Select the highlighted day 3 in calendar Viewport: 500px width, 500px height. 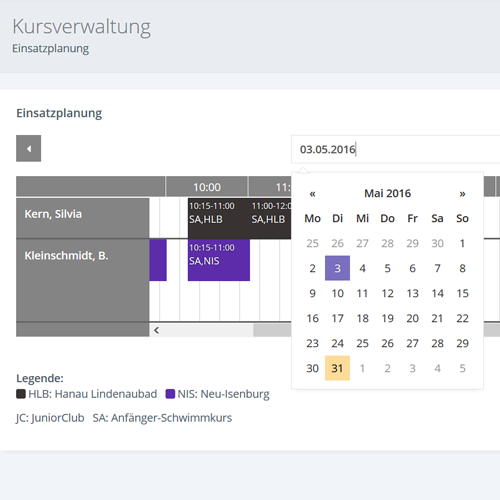point(337,268)
